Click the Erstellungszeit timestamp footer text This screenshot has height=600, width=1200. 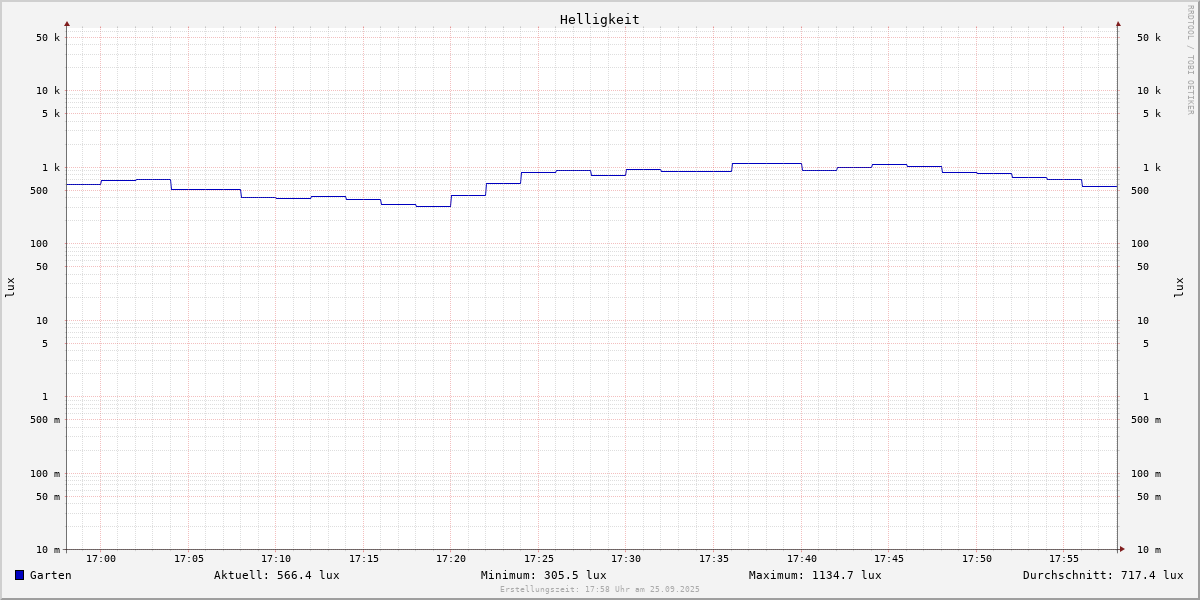click(x=599, y=589)
